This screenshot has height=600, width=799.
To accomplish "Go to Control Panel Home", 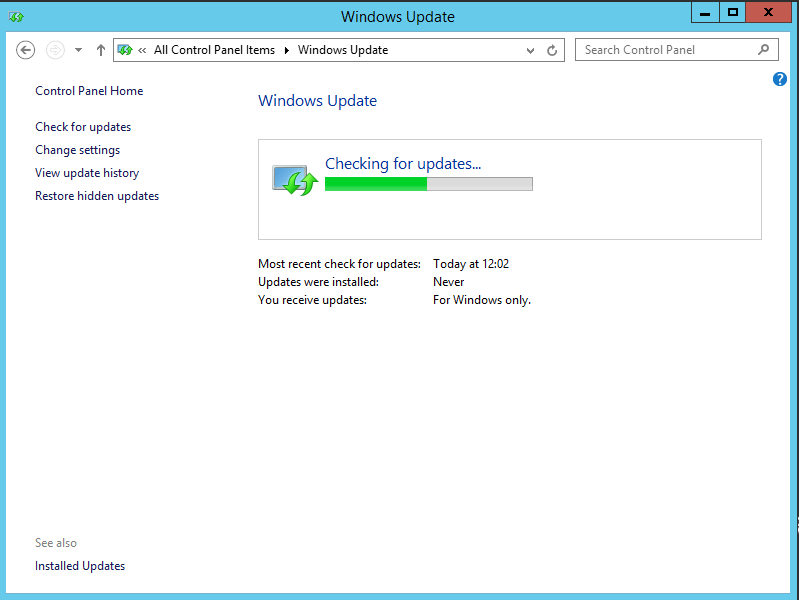I will (89, 91).
